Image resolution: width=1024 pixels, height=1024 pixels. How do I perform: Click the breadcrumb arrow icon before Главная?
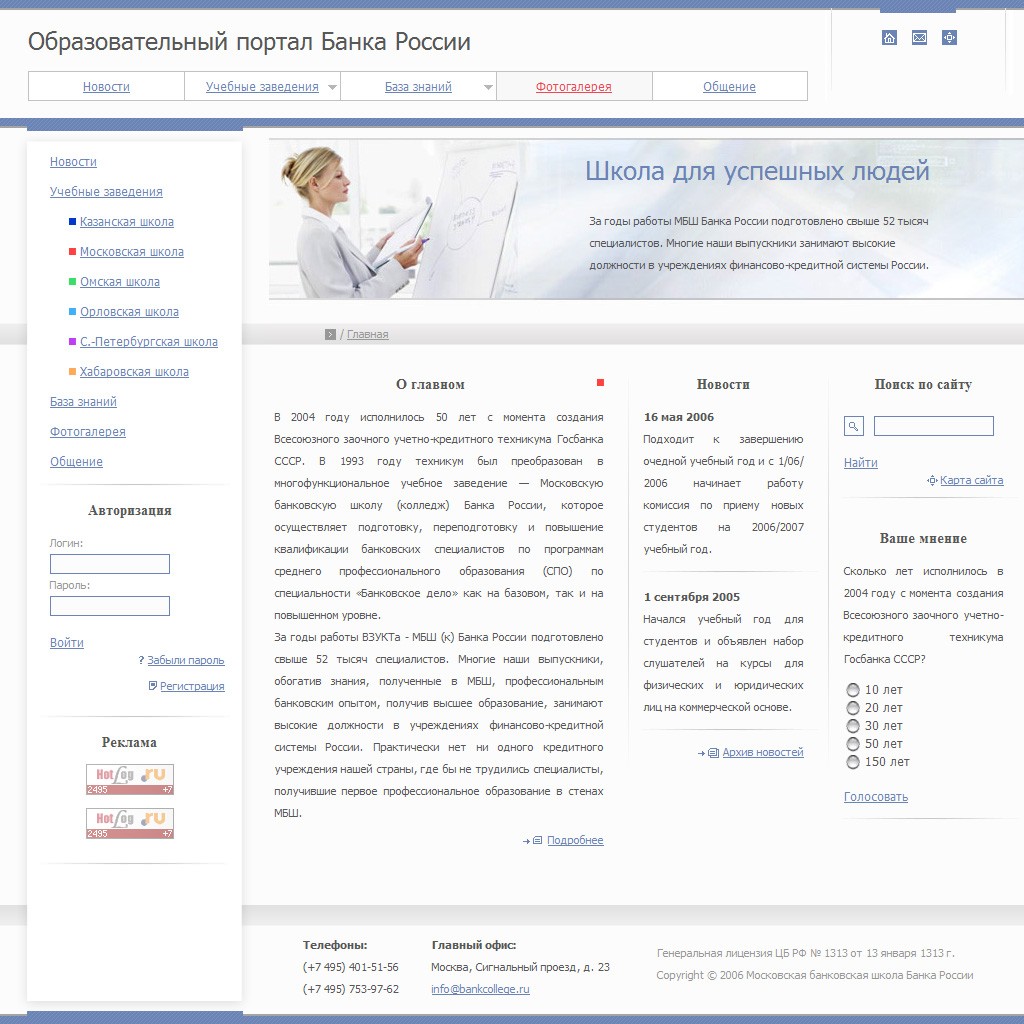pyautogui.click(x=330, y=334)
